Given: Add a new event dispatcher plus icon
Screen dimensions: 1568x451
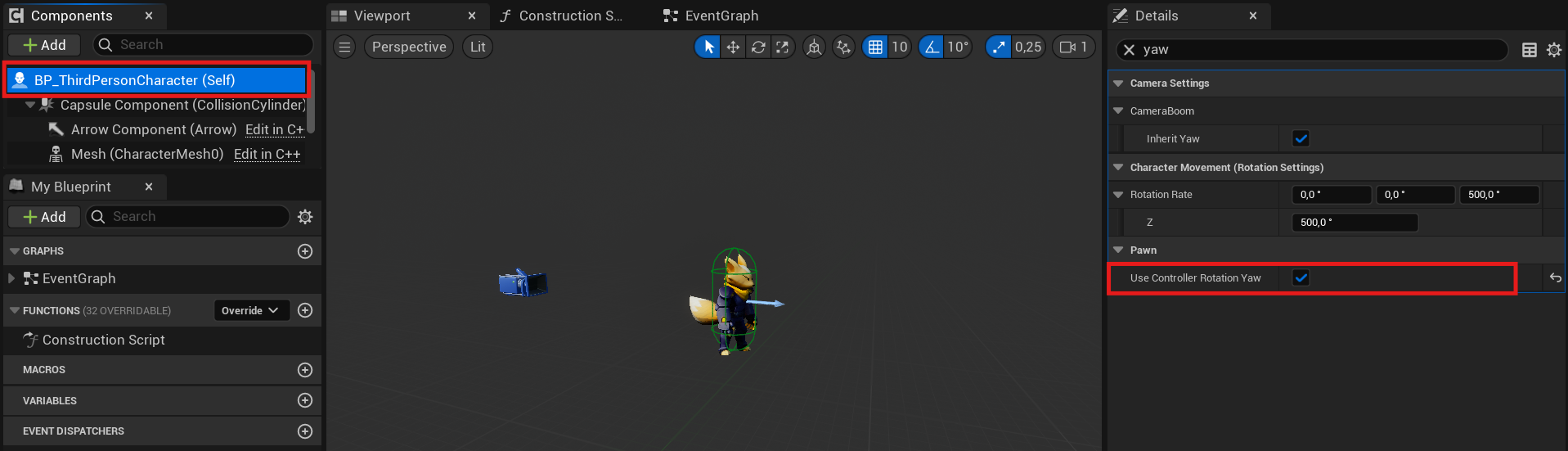Looking at the screenshot, I should [305, 431].
